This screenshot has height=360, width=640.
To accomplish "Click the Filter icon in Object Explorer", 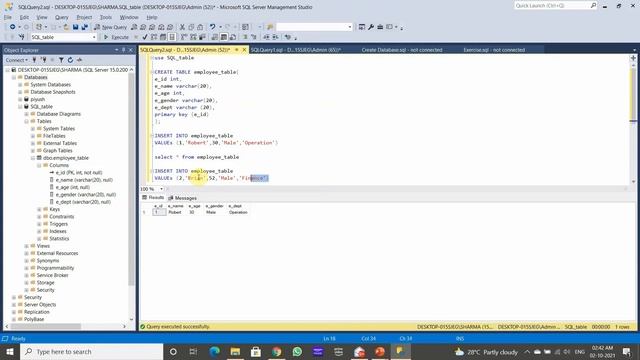I will tap(61, 60).
